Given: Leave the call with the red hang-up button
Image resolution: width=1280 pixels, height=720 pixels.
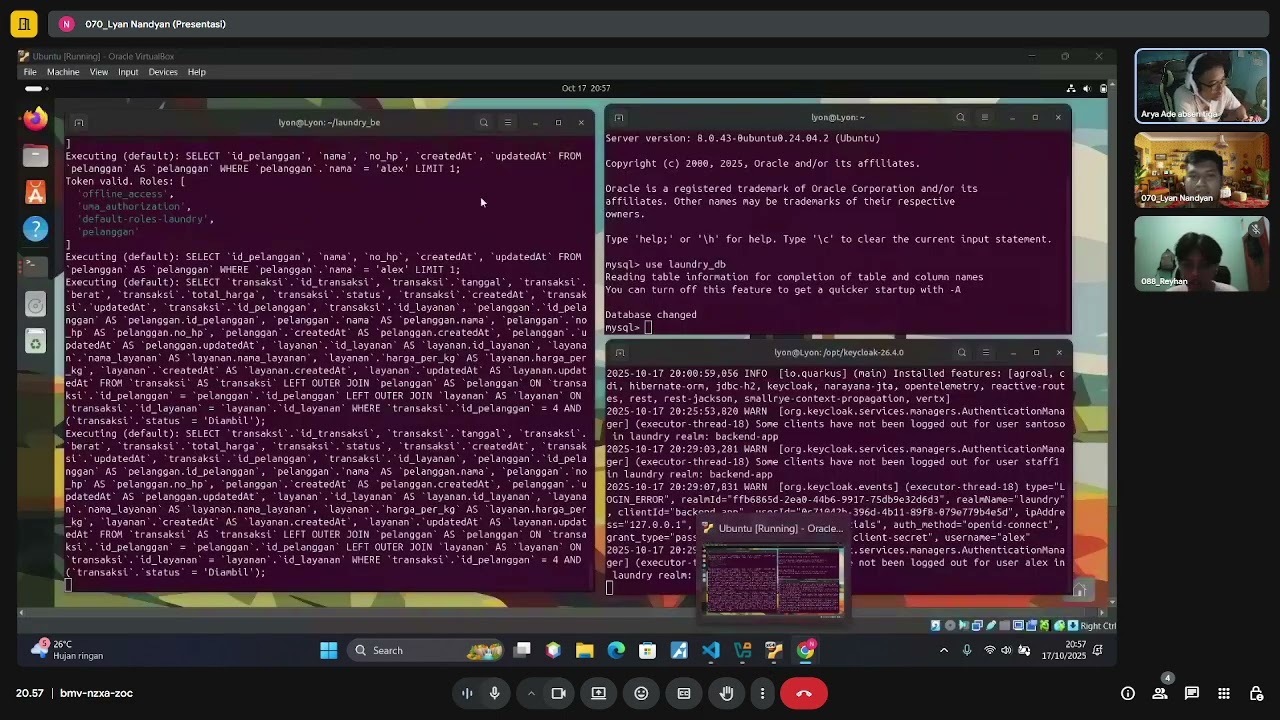Looking at the screenshot, I should [804, 693].
